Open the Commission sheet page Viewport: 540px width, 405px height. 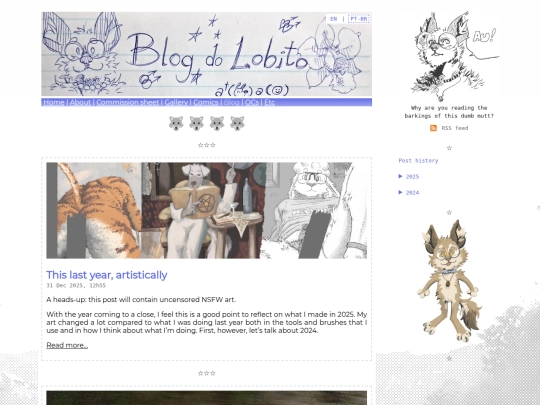(127, 102)
